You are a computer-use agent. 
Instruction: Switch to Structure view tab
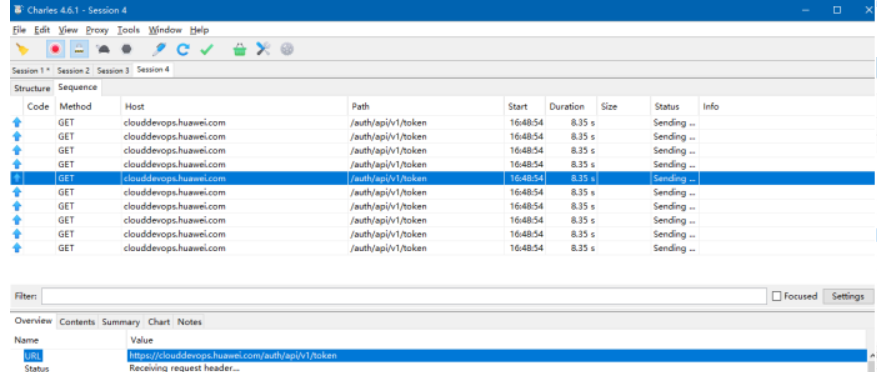point(32,88)
